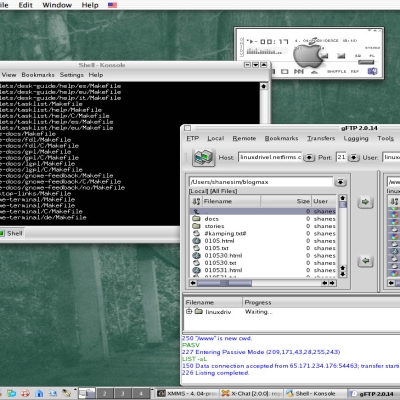Open the gFTP Remote menu
This screenshot has height=400, width=400.
click(244, 138)
